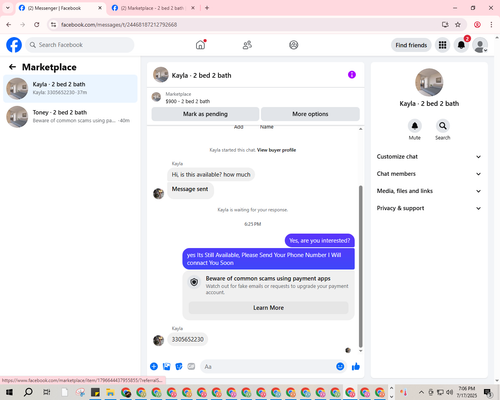The width and height of the screenshot is (500, 400).
Task: Send a thumbs up like
Action: pos(356,367)
